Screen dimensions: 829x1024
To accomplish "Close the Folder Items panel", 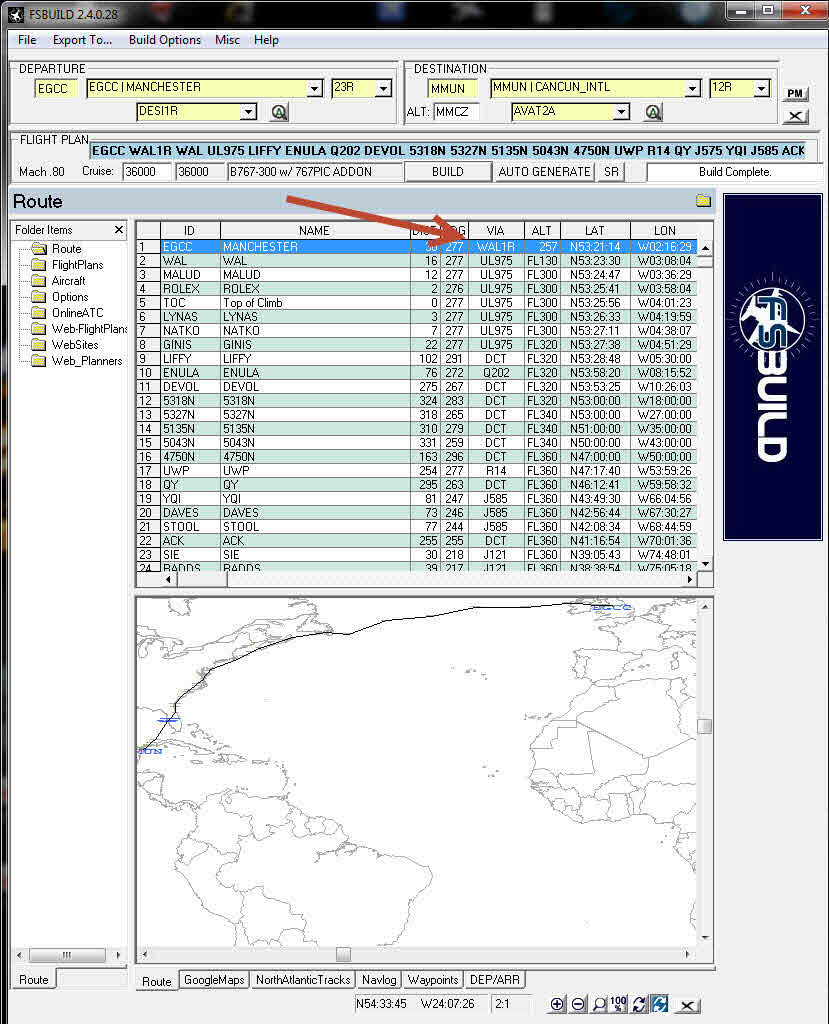I will [118, 230].
